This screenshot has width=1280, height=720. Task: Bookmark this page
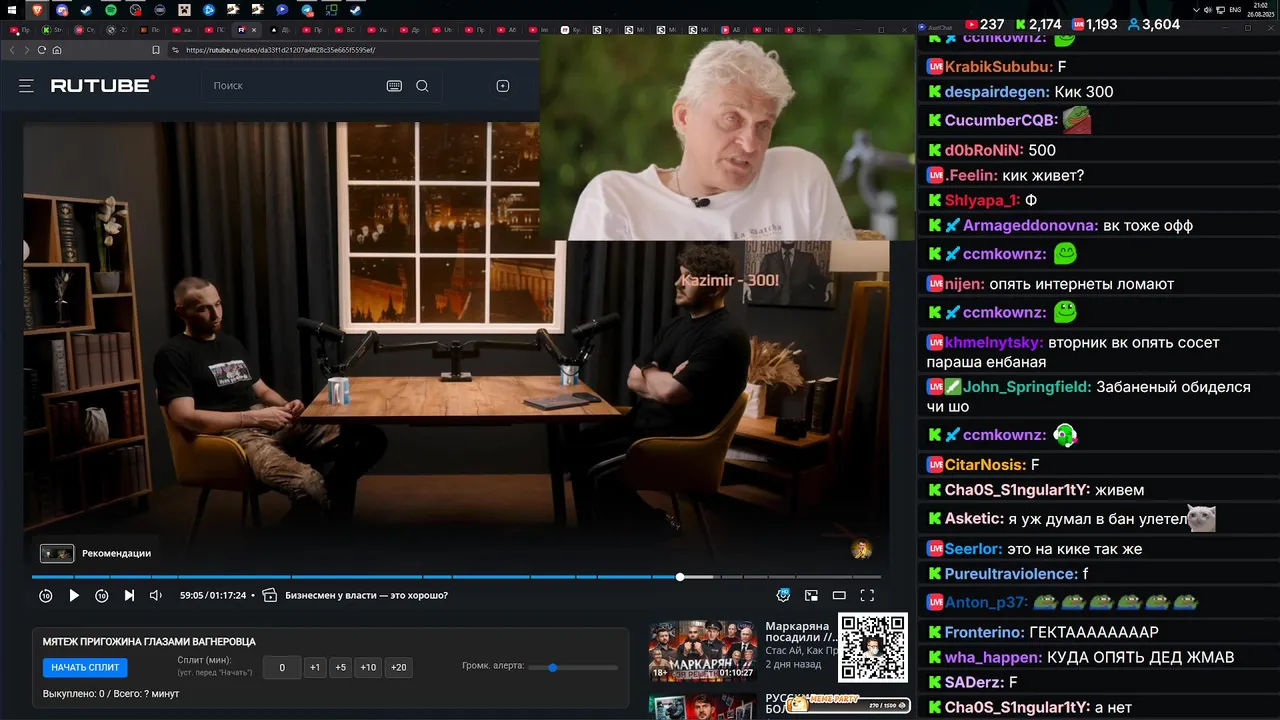tap(156, 50)
